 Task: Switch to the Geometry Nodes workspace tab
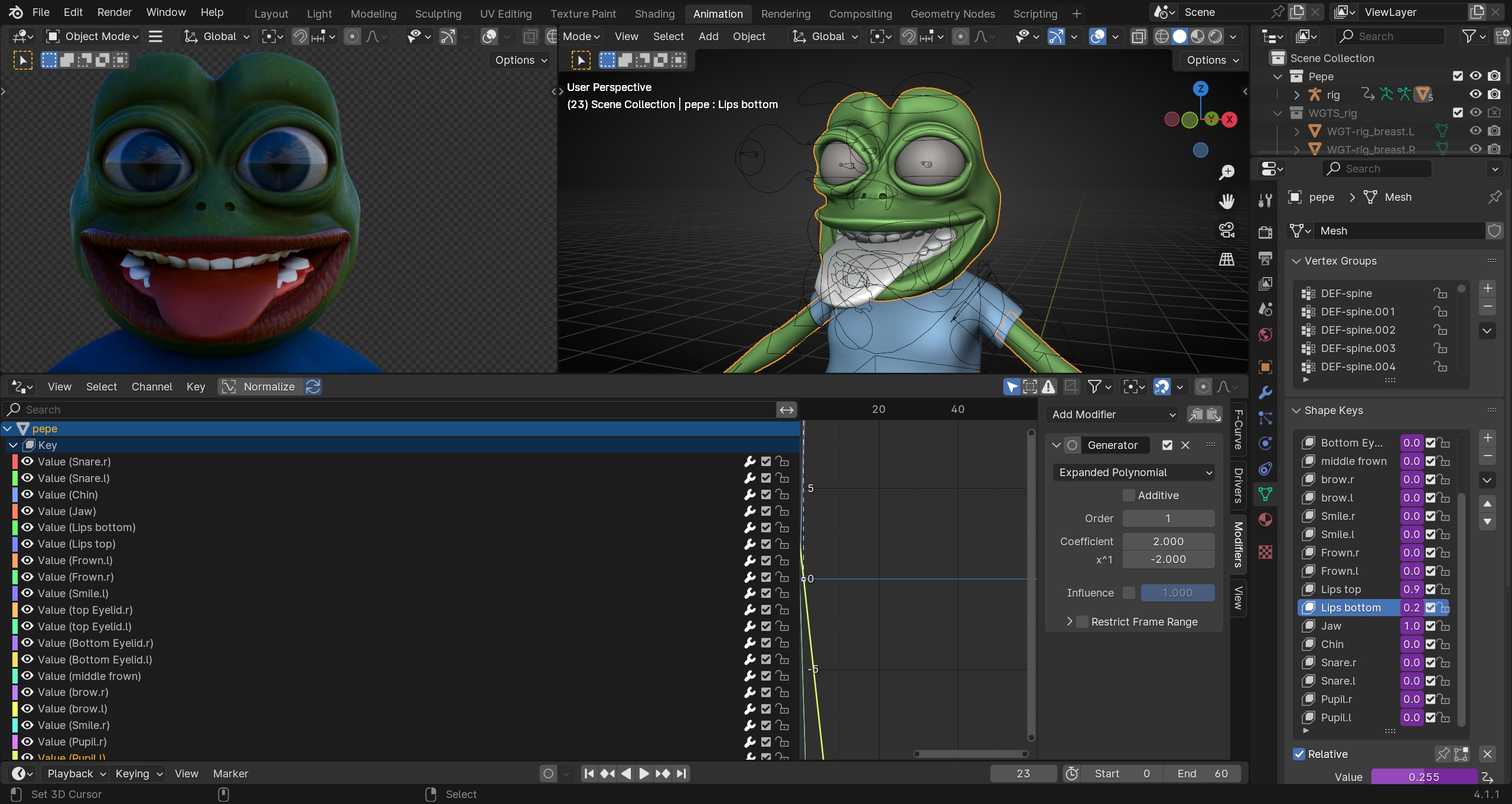point(952,14)
